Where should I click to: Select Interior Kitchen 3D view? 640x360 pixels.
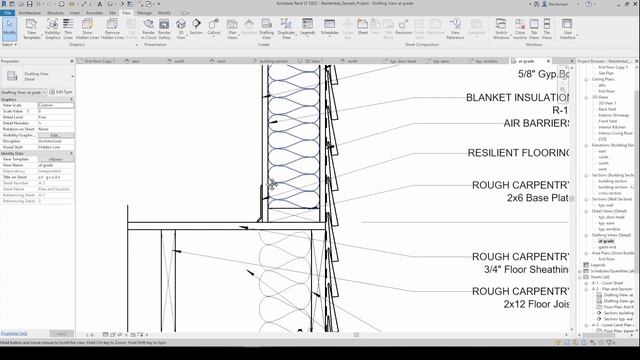click(x=612, y=127)
